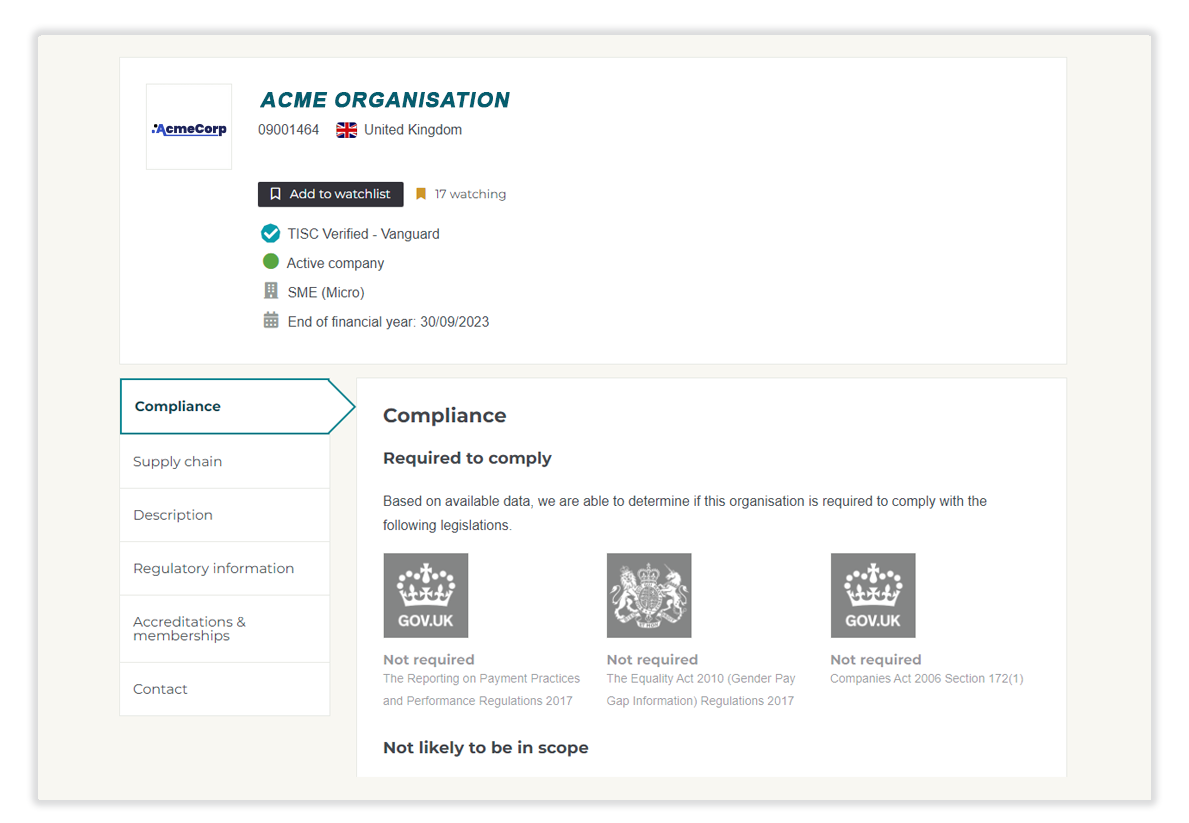The width and height of the screenshot is (1189, 823).
Task: Click GOV.UK icon for Payment Practices regulation
Action: [x=426, y=595]
